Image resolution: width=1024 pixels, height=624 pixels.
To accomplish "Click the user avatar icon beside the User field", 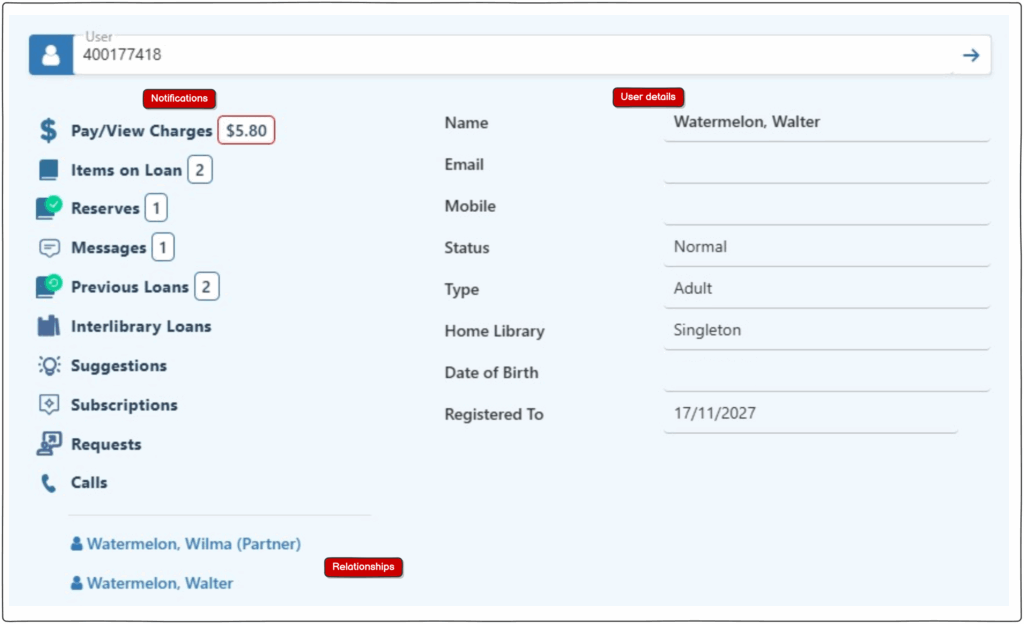I will (x=50, y=55).
